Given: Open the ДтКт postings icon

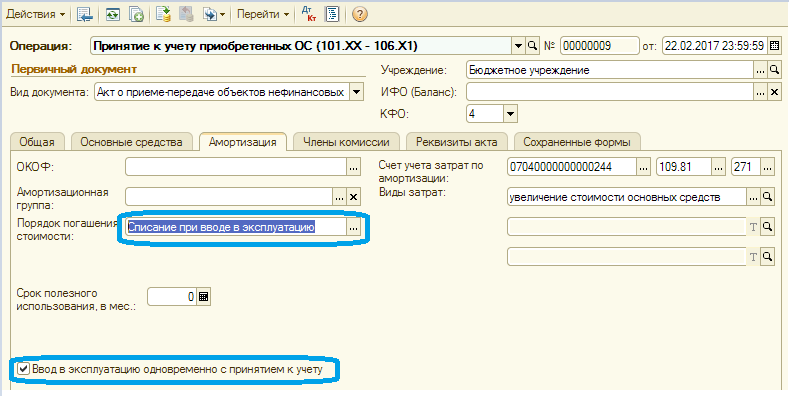Looking at the screenshot, I should pyautogui.click(x=308, y=15).
